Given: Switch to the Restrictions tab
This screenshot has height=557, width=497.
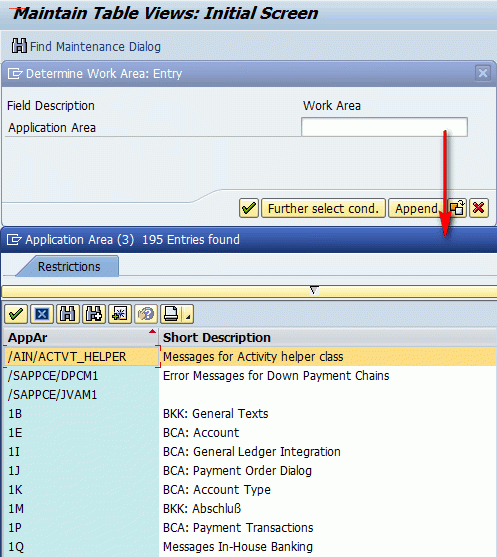Looking at the screenshot, I should tap(69, 266).
